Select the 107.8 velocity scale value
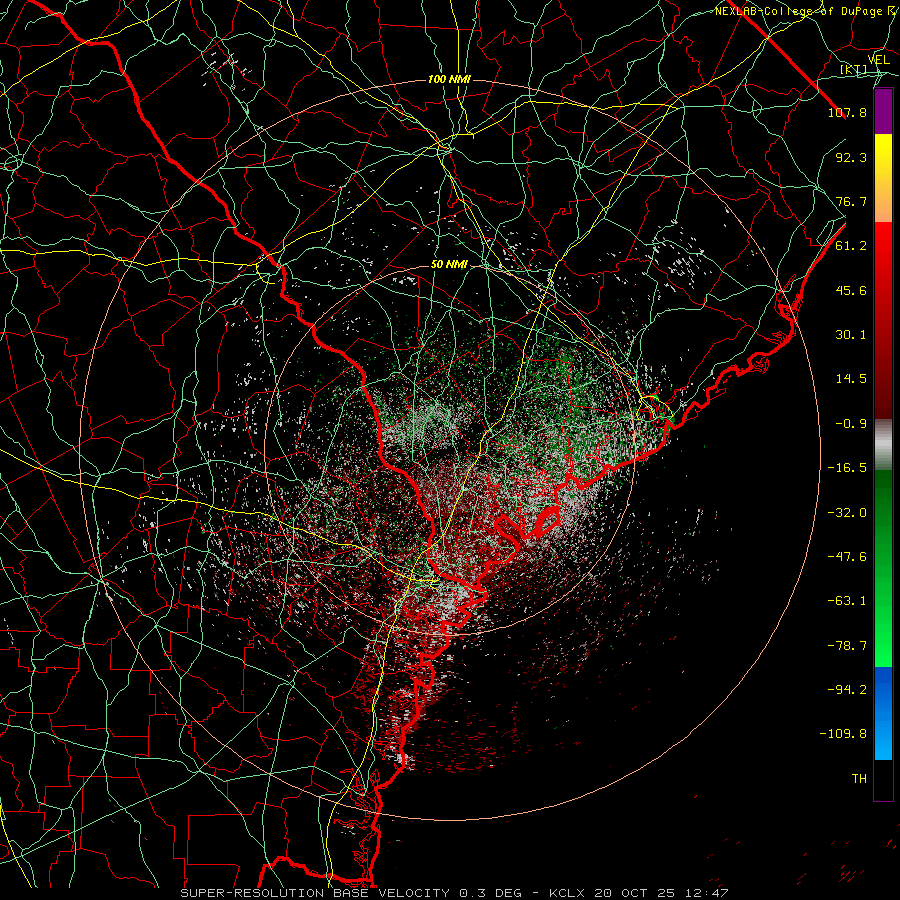This screenshot has height=900, width=900. pyautogui.click(x=847, y=112)
